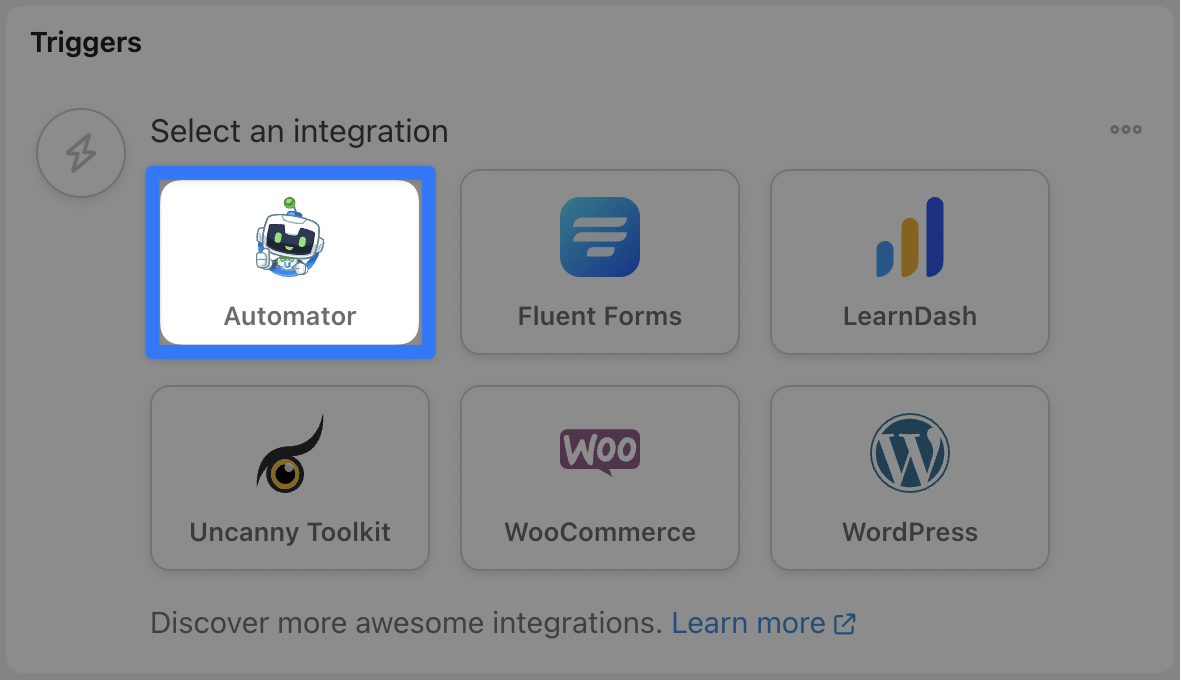
Task: Click the Triggers heading
Action: pyautogui.click(x=86, y=42)
